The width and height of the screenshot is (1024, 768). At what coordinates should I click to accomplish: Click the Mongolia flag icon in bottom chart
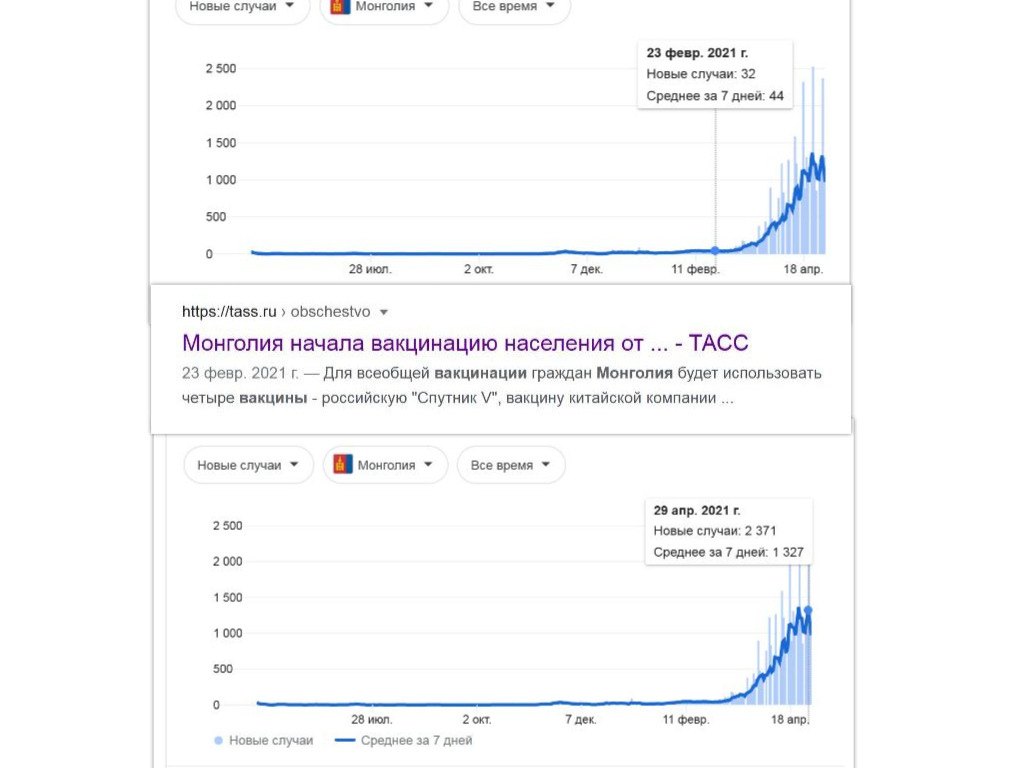tap(343, 464)
